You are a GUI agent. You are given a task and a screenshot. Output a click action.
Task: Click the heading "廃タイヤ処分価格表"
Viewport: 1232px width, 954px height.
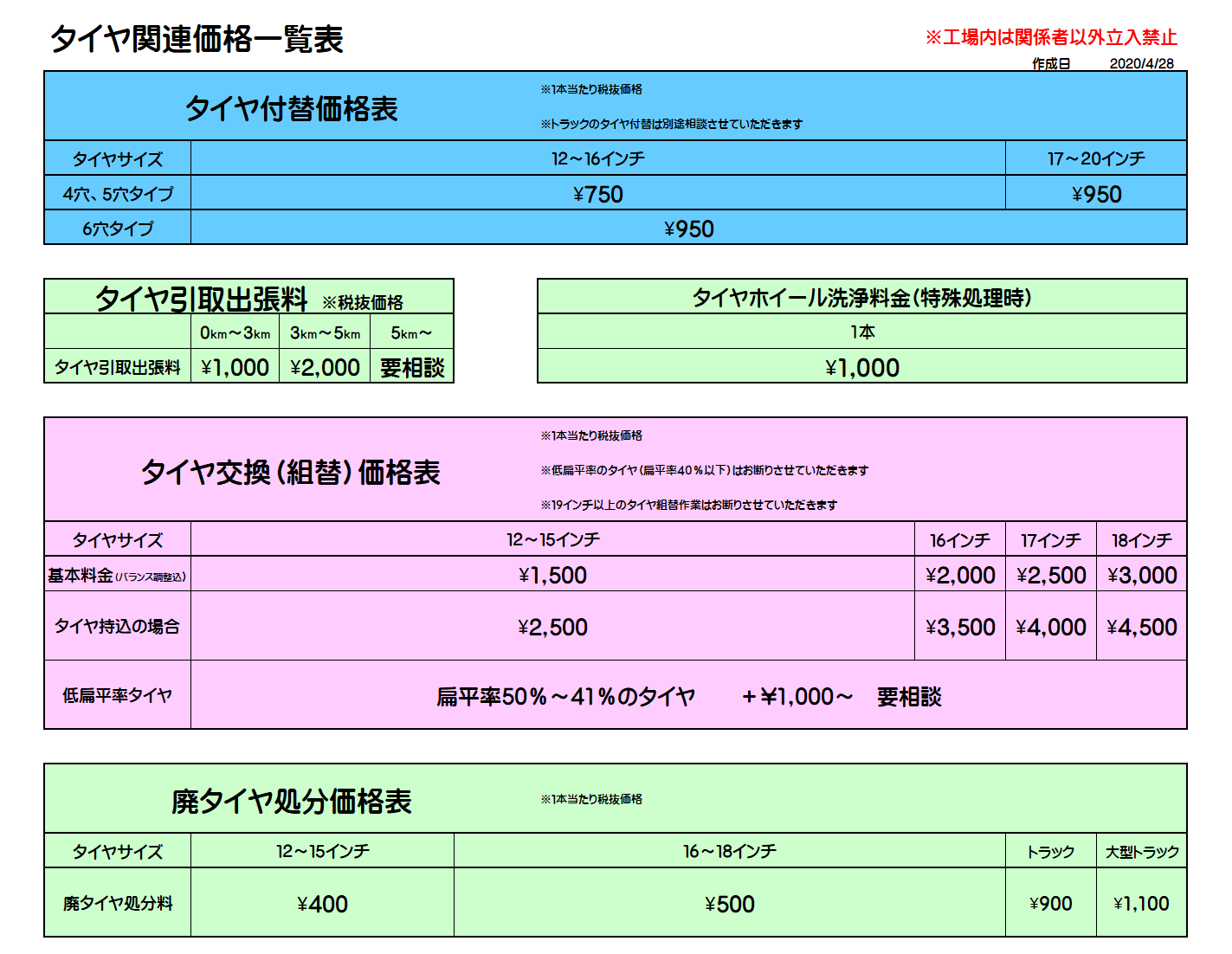tap(291, 801)
